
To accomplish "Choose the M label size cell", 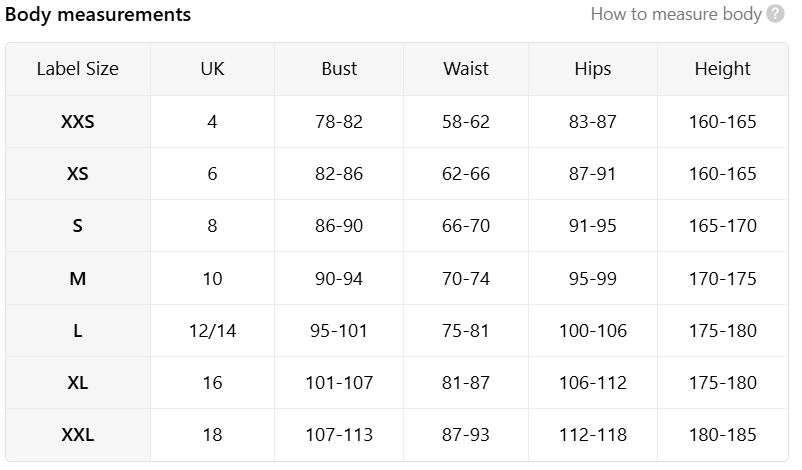I will coord(78,278).
